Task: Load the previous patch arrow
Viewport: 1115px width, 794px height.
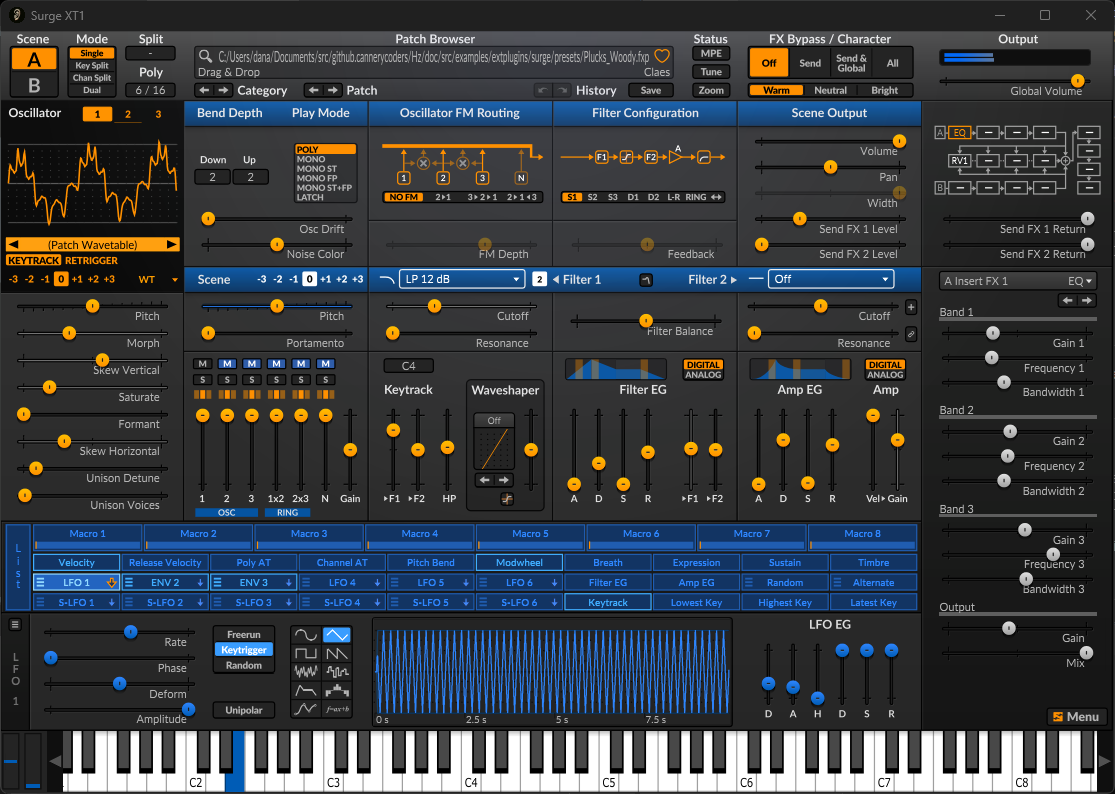Action: pyautogui.click(x=314, y=90)
